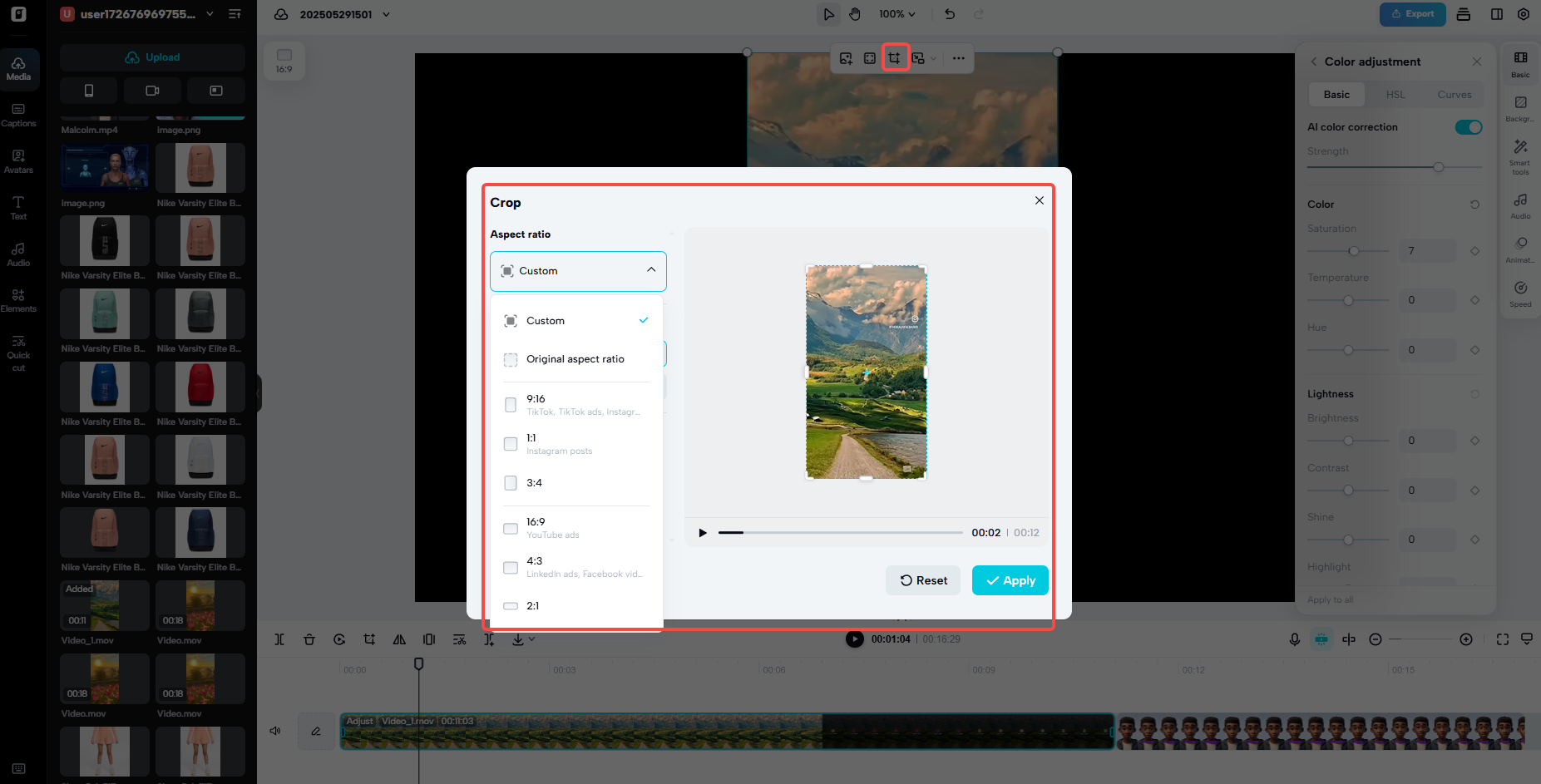Play the crop preview video

coord(703,533)
